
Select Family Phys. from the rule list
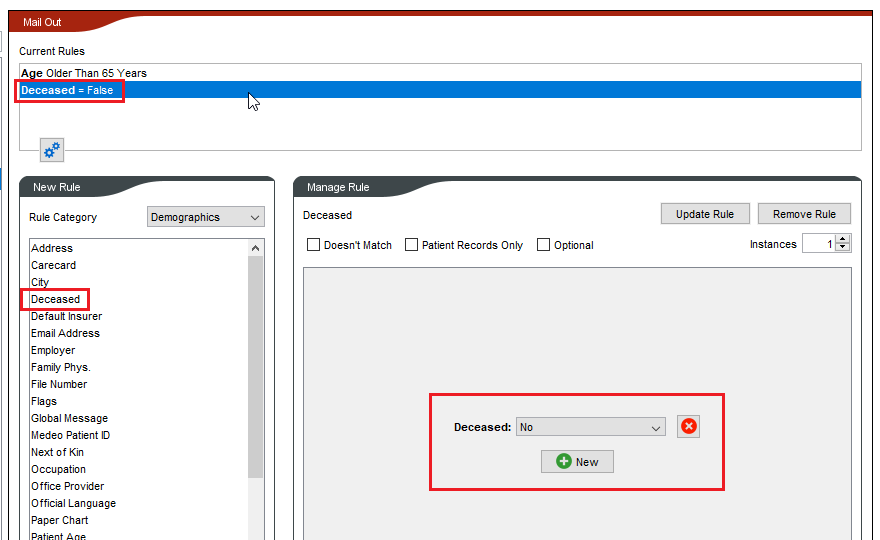pos(60,367)
